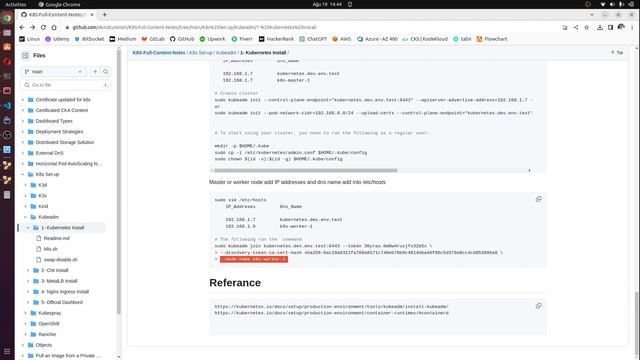Add a new file with plus icon
Viewport: 640px width, 360px height.
pos(95,72)
